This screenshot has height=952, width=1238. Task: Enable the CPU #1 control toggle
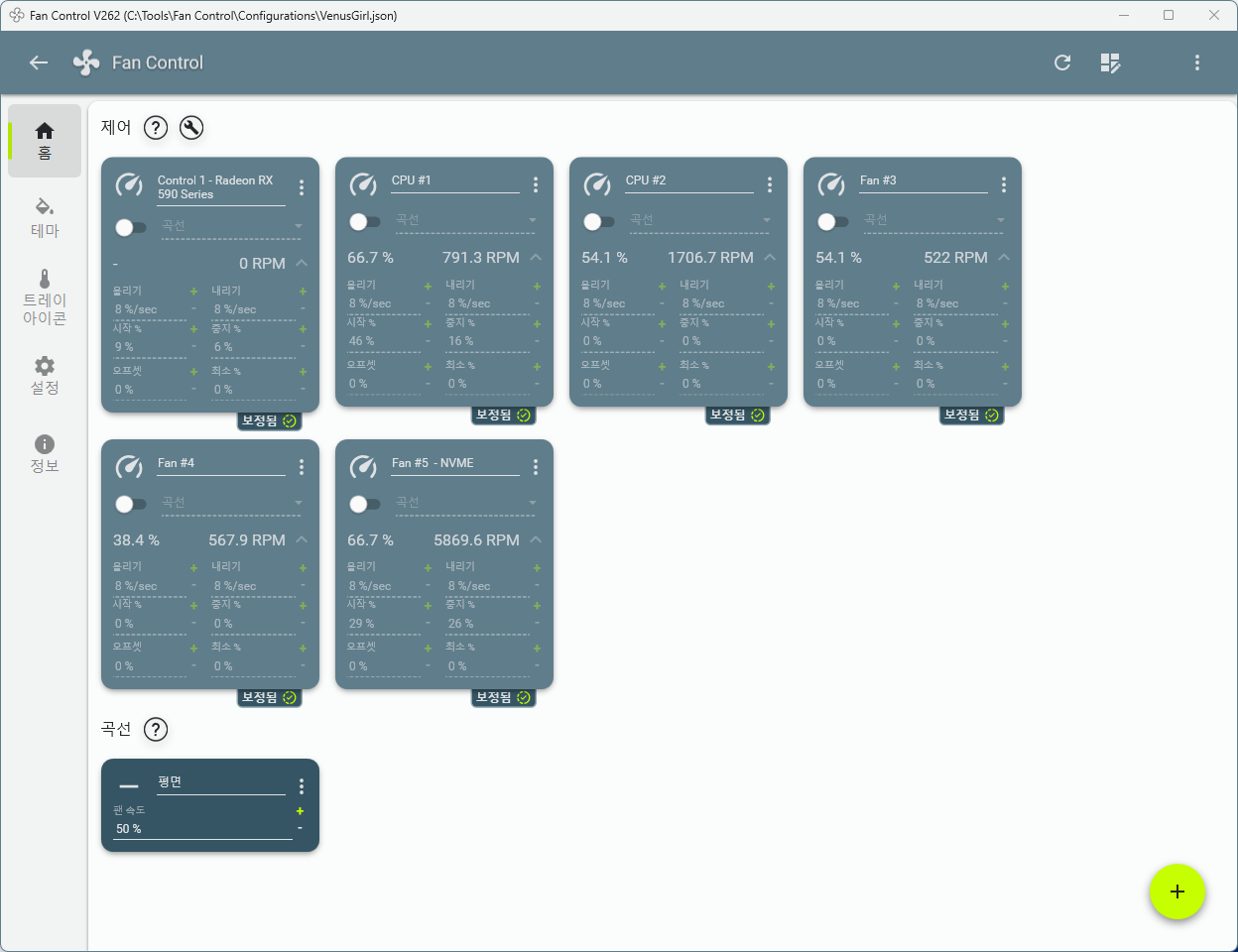coord(364,222)
